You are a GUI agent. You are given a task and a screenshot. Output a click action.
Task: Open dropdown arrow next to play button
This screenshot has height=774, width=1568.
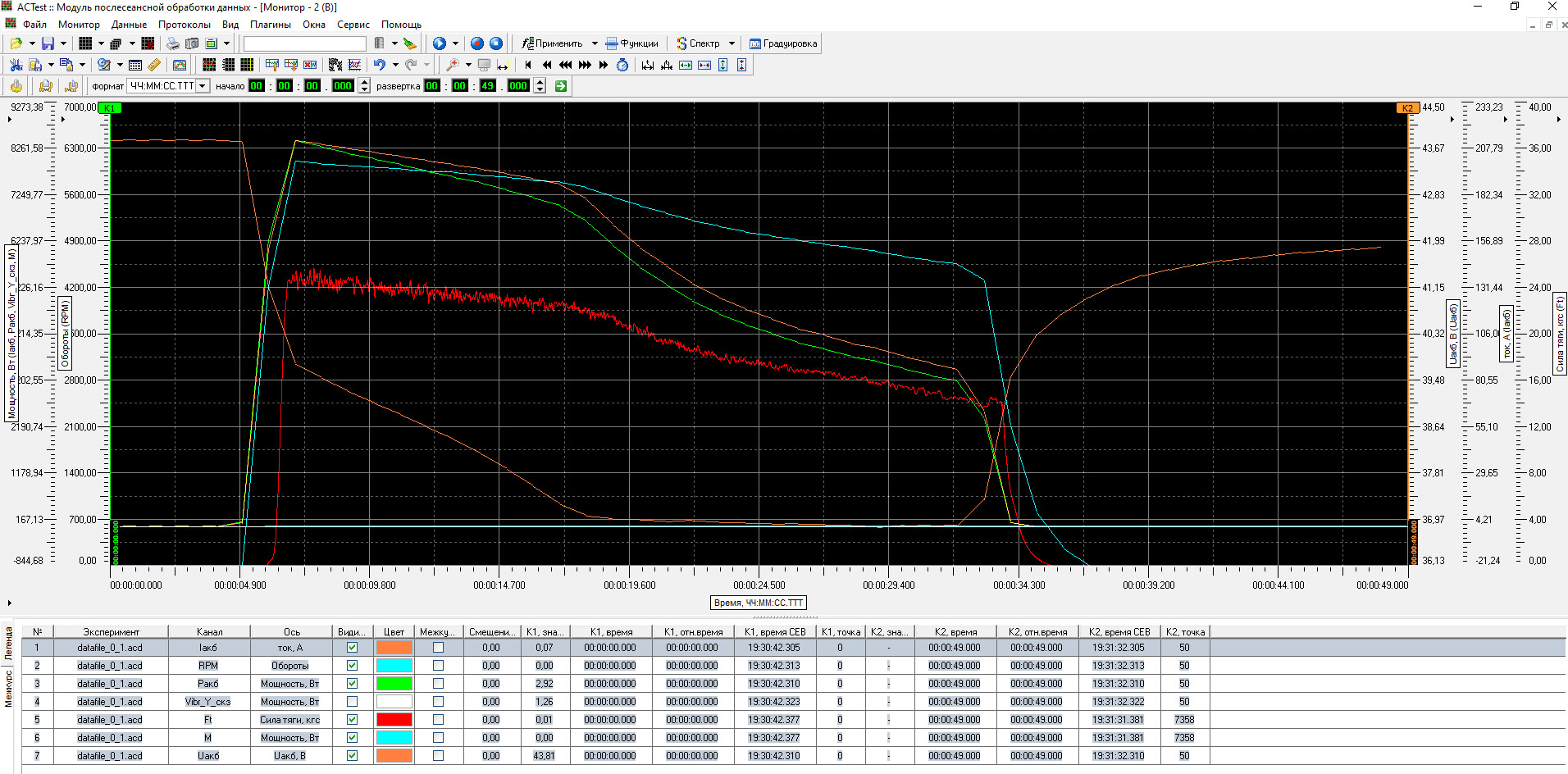(455, 43)
